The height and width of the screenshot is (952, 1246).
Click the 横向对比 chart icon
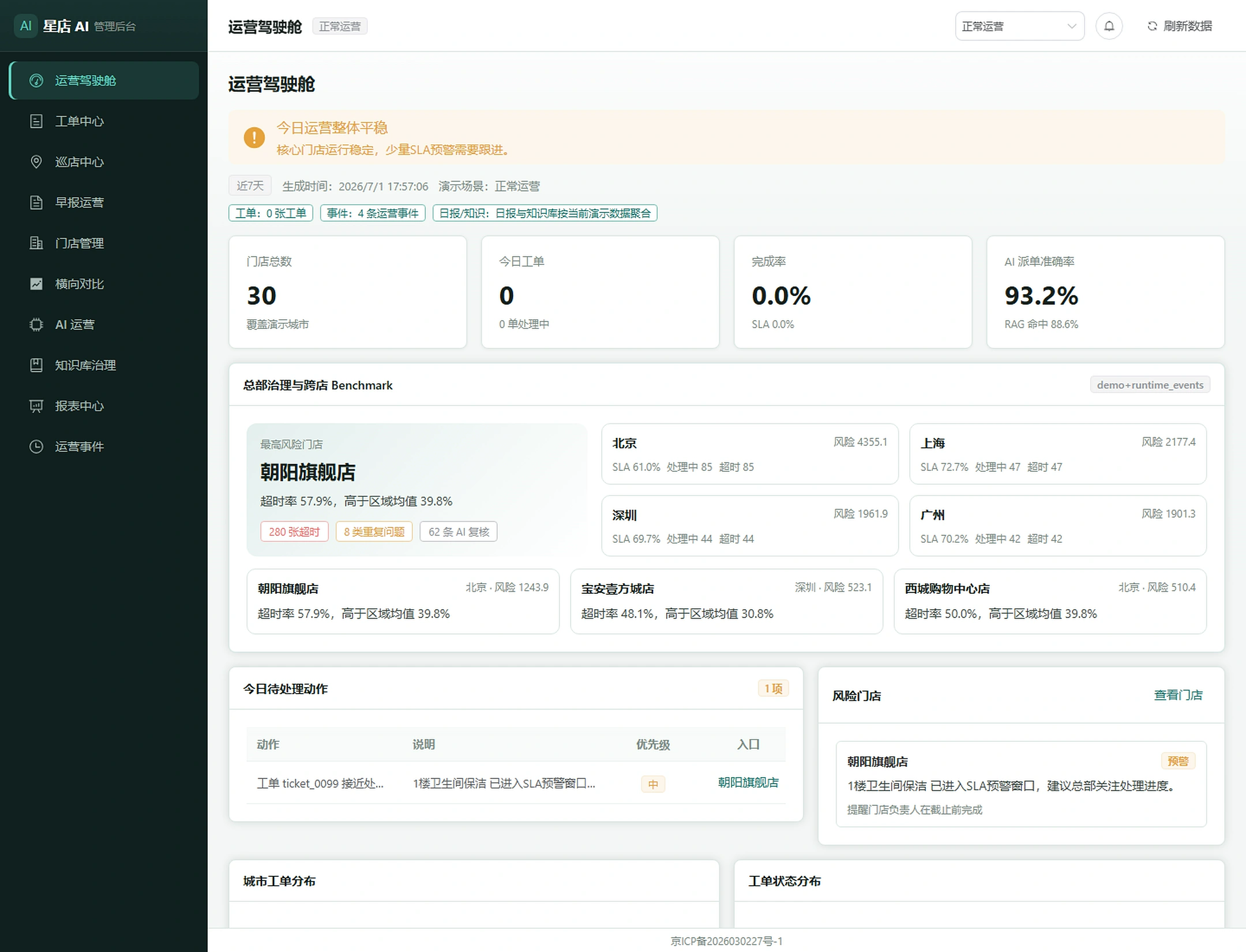pyautogui.click(x=36, y=284)
